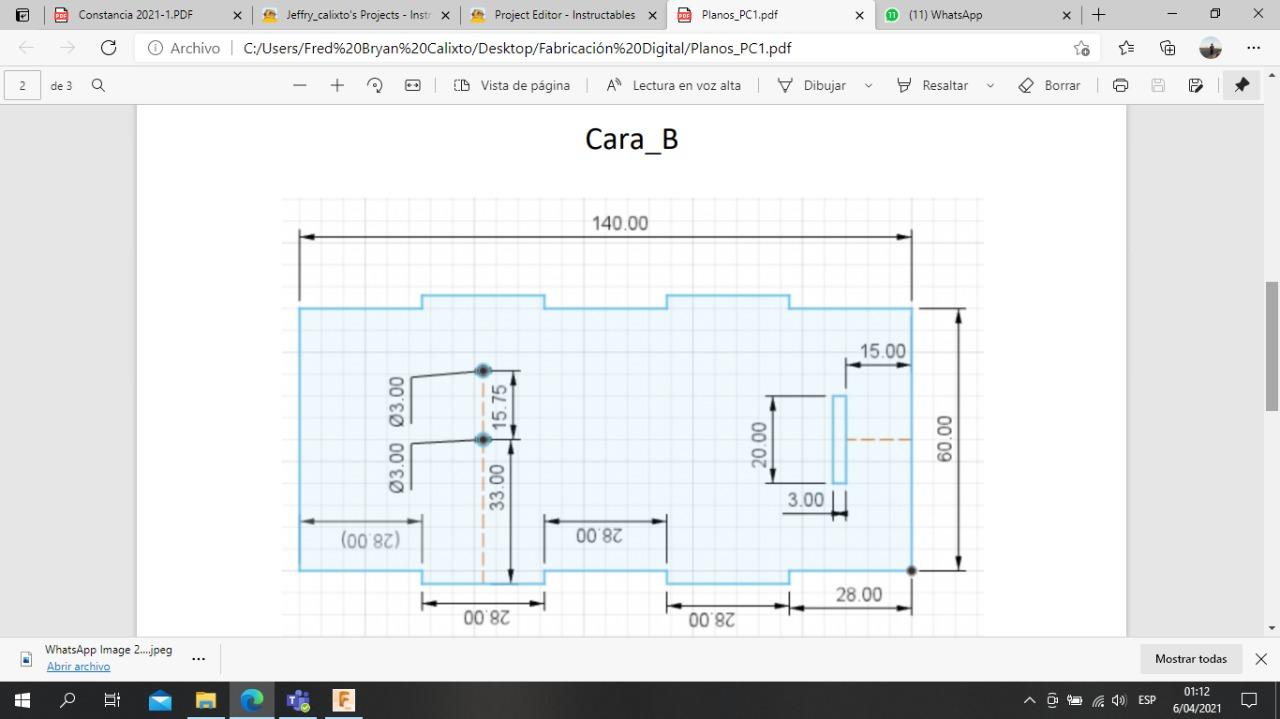Open Mail app from taskbar

[160, 700]
